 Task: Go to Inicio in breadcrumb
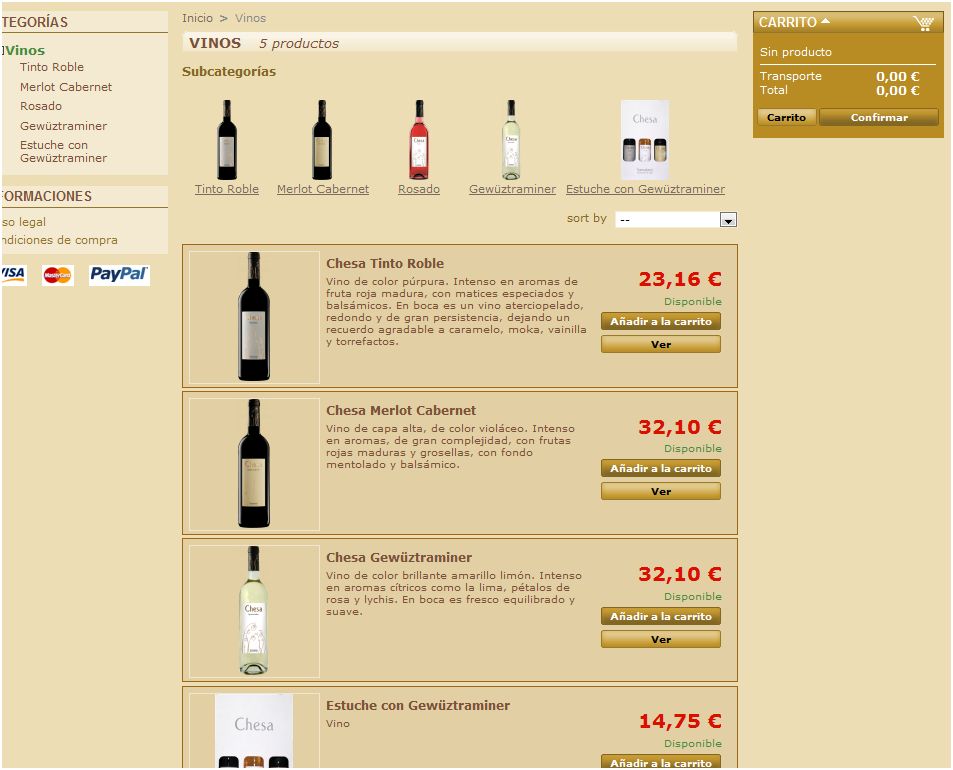[198, 18]
